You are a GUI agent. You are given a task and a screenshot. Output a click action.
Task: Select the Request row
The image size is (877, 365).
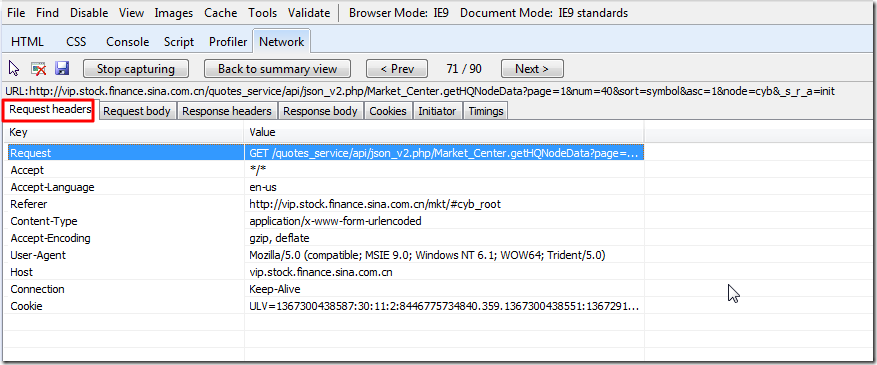tap(326, 153)
